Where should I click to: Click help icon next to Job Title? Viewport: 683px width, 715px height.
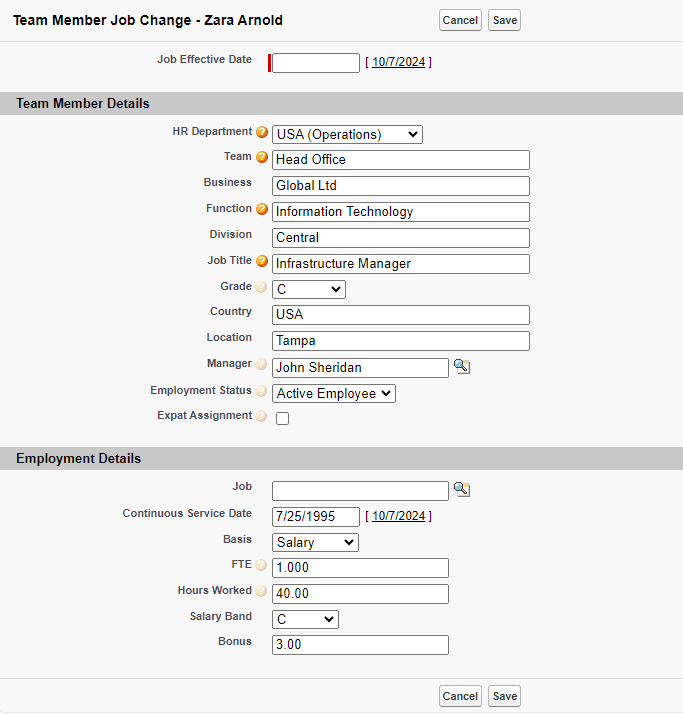pos(262,261)
